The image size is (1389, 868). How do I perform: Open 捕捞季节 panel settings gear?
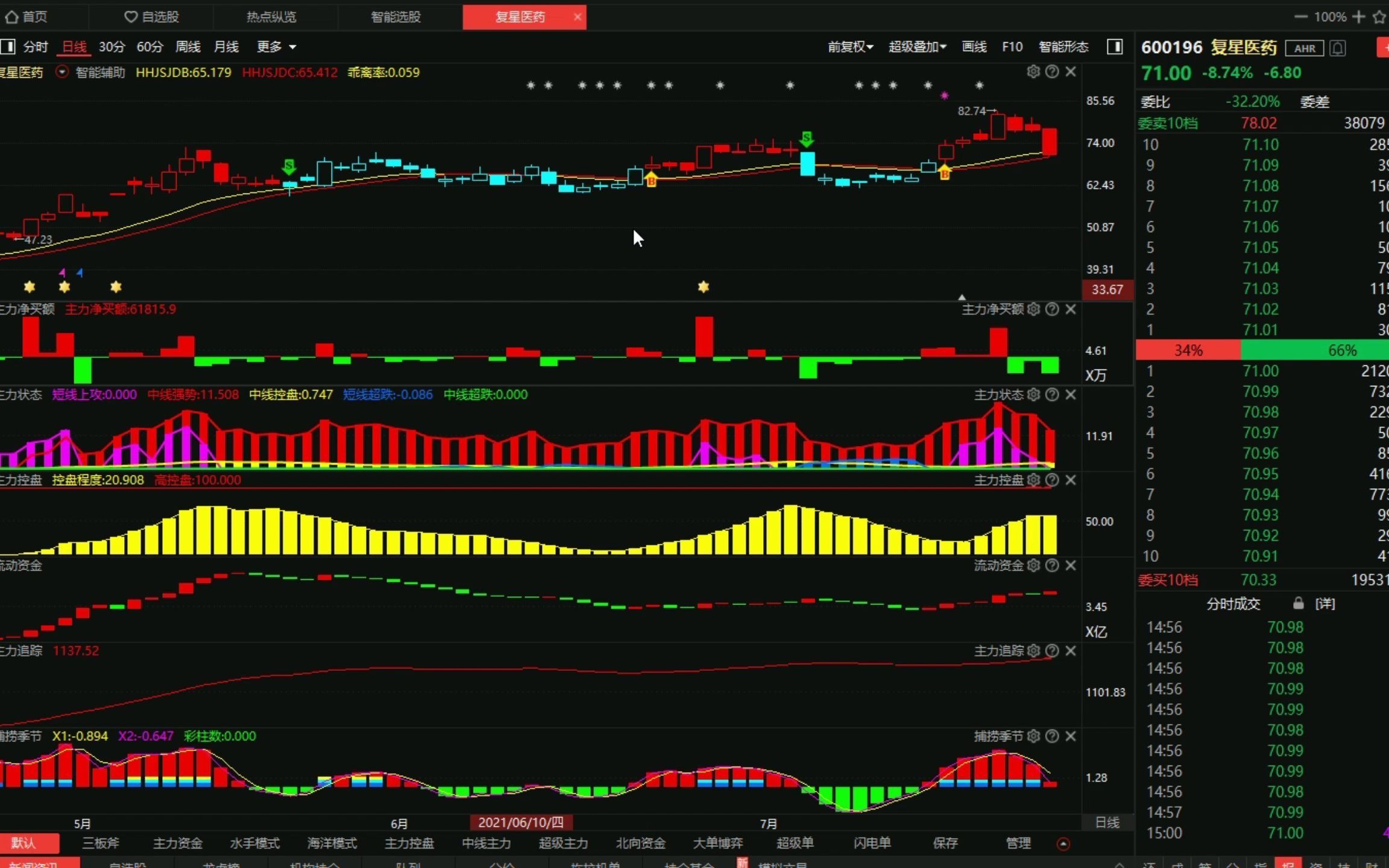(x=1033, y=736)
